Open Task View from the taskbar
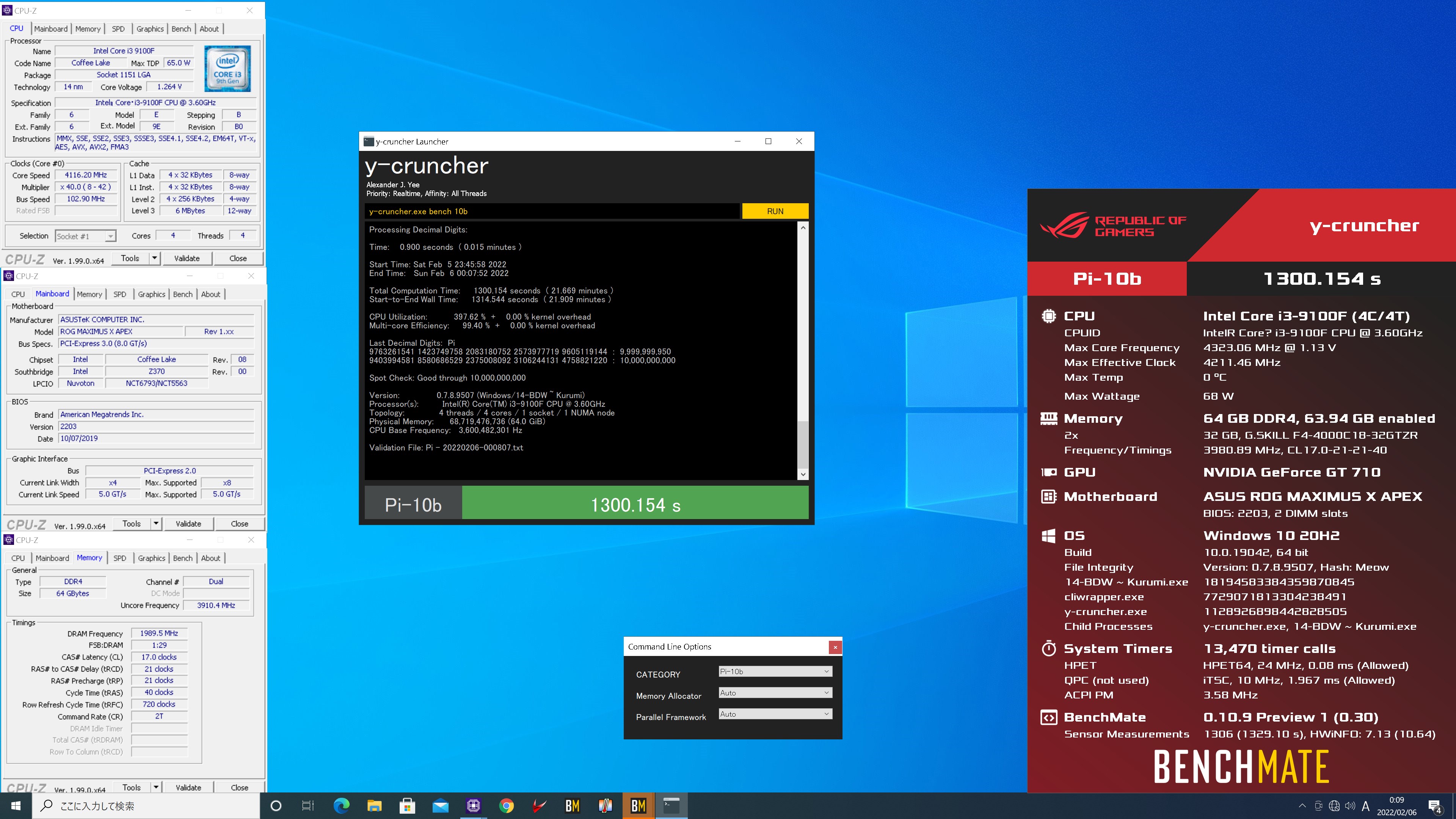 click(x=308, y=805)
